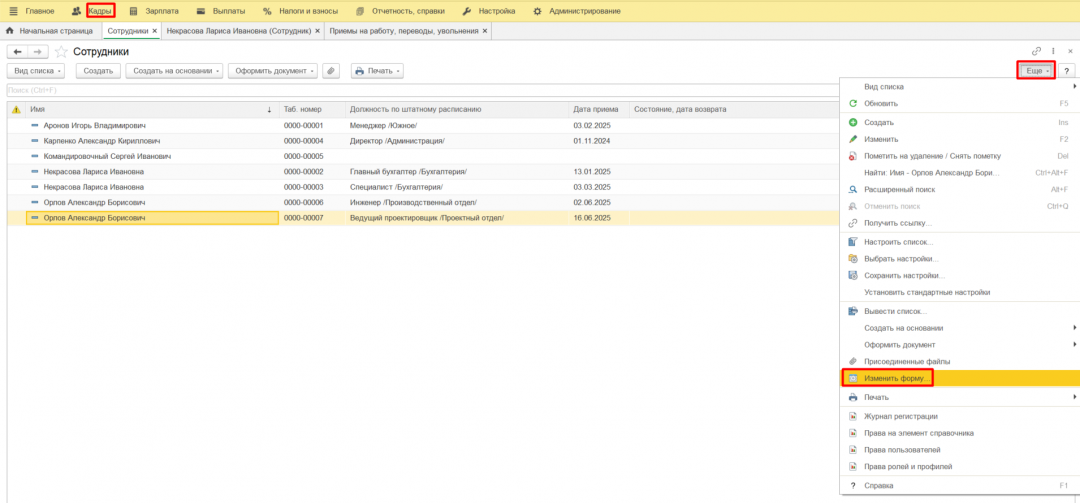The width and height of the screenshot is (1080, 503).
Task: Choose Пометить на удаление / Снять пометку
Action: [x=960, y=156]
